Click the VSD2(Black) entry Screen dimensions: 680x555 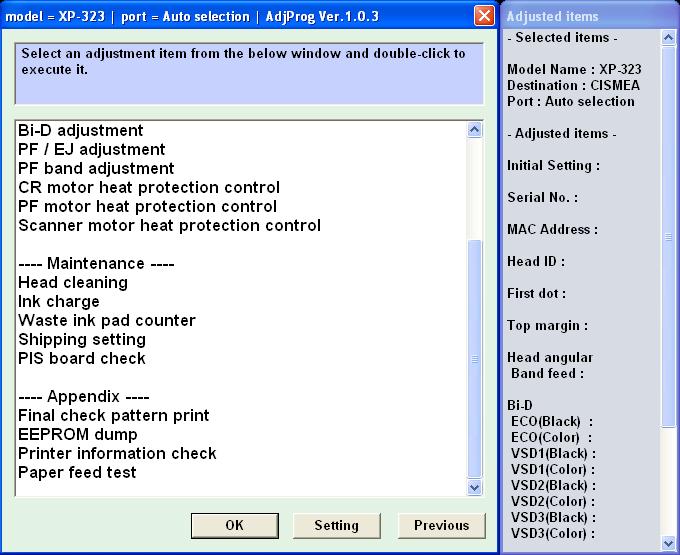[x=553, y=486]
